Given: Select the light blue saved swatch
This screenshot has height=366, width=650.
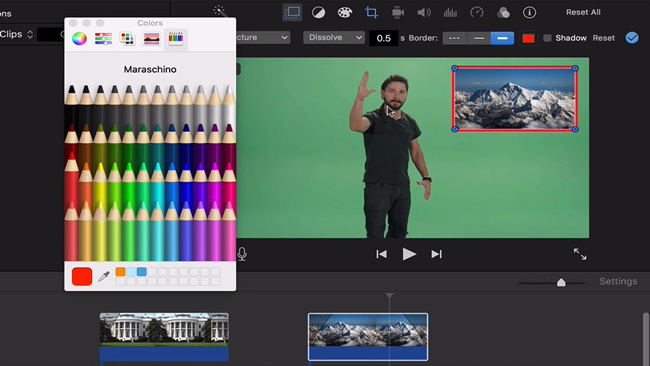Looking at the screenshot, I should coord(131,272).
